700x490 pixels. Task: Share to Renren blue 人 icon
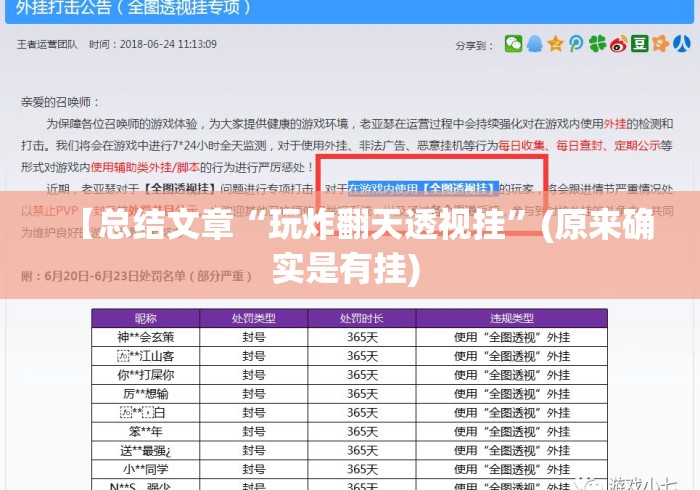pyautogui.click(x=682, y=44)
